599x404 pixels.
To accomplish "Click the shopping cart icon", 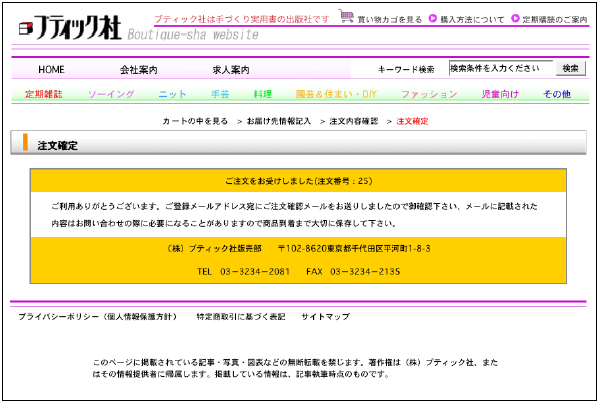I will coord(346,16).
